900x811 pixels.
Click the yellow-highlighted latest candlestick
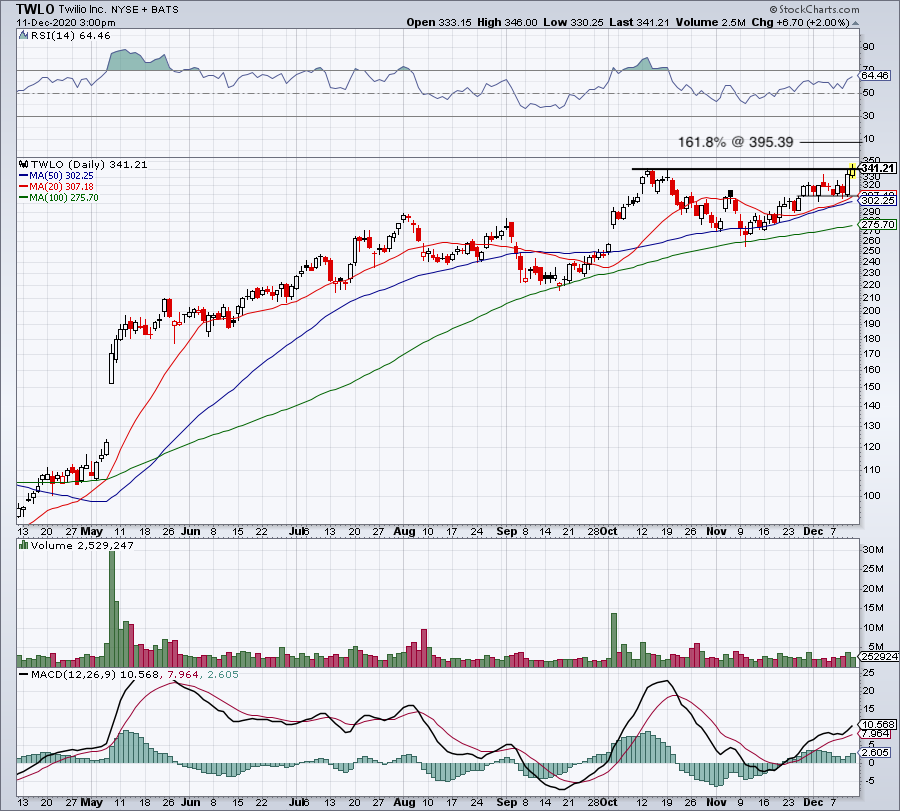pos(853,170)
